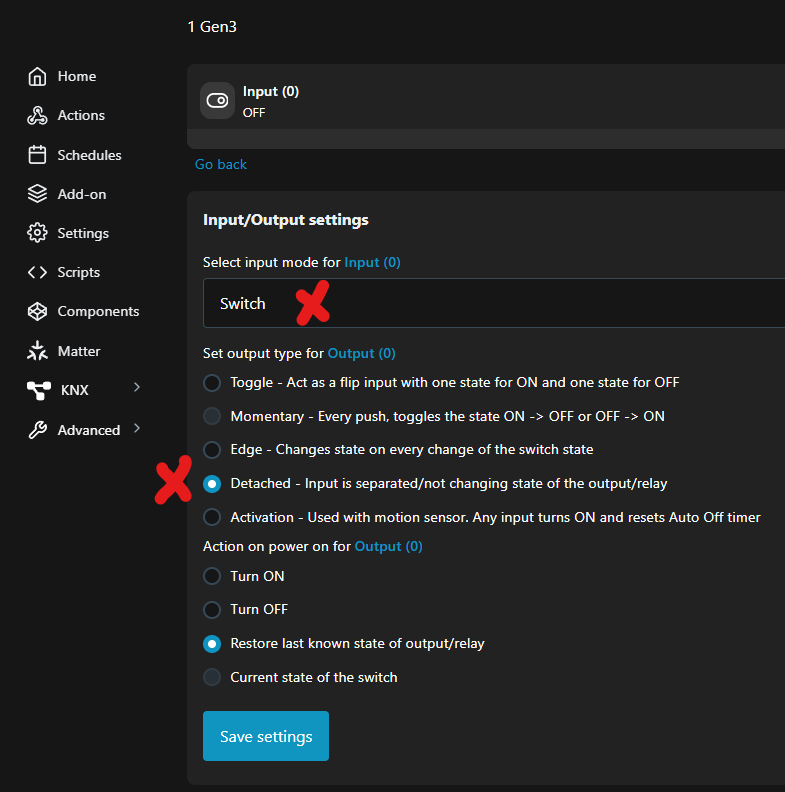Click the Home icon in sidebar
Image resolution: width=785 pixels, height=792 pixels.
pos(37,77)
